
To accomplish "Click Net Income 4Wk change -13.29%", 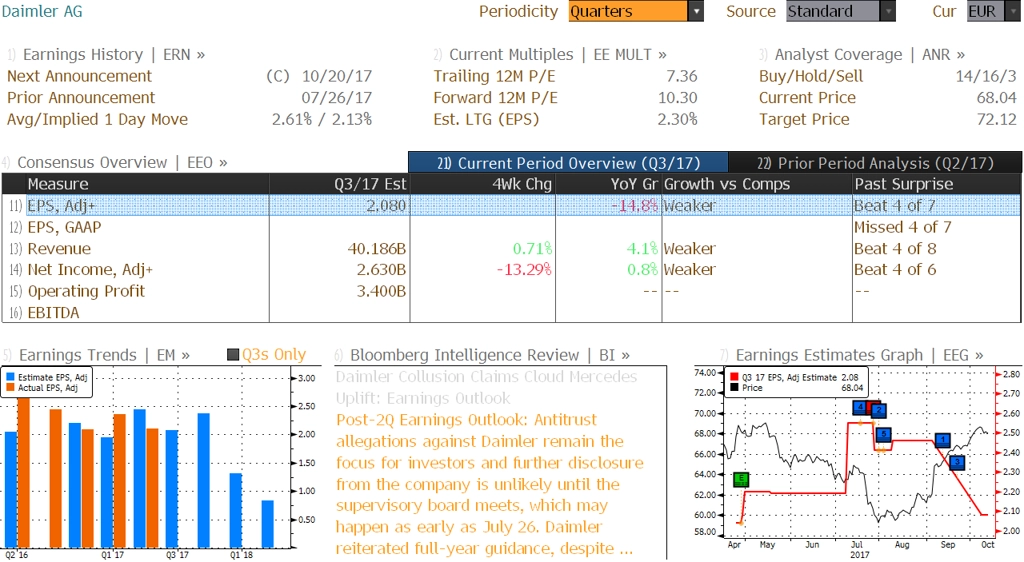I will pos(524,270).
